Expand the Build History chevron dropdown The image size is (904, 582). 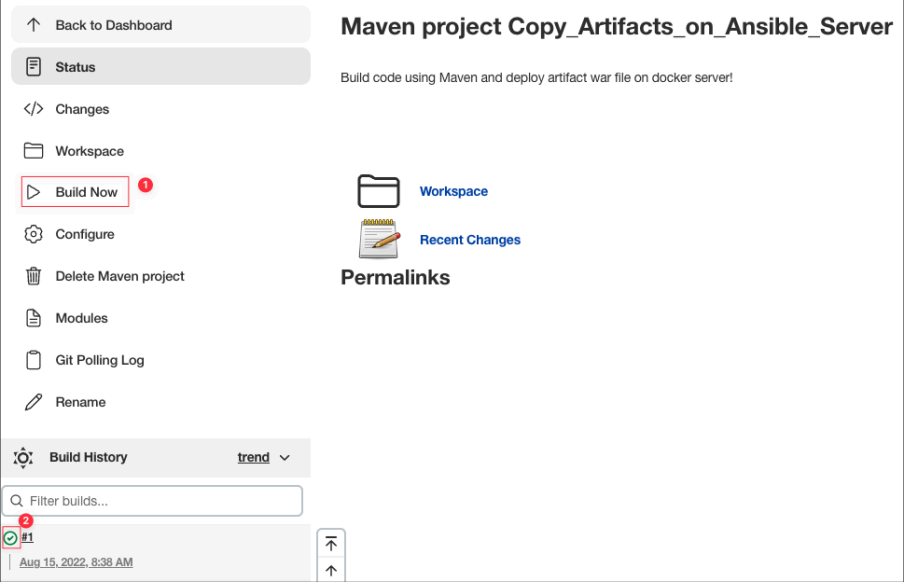click(284, 458)
